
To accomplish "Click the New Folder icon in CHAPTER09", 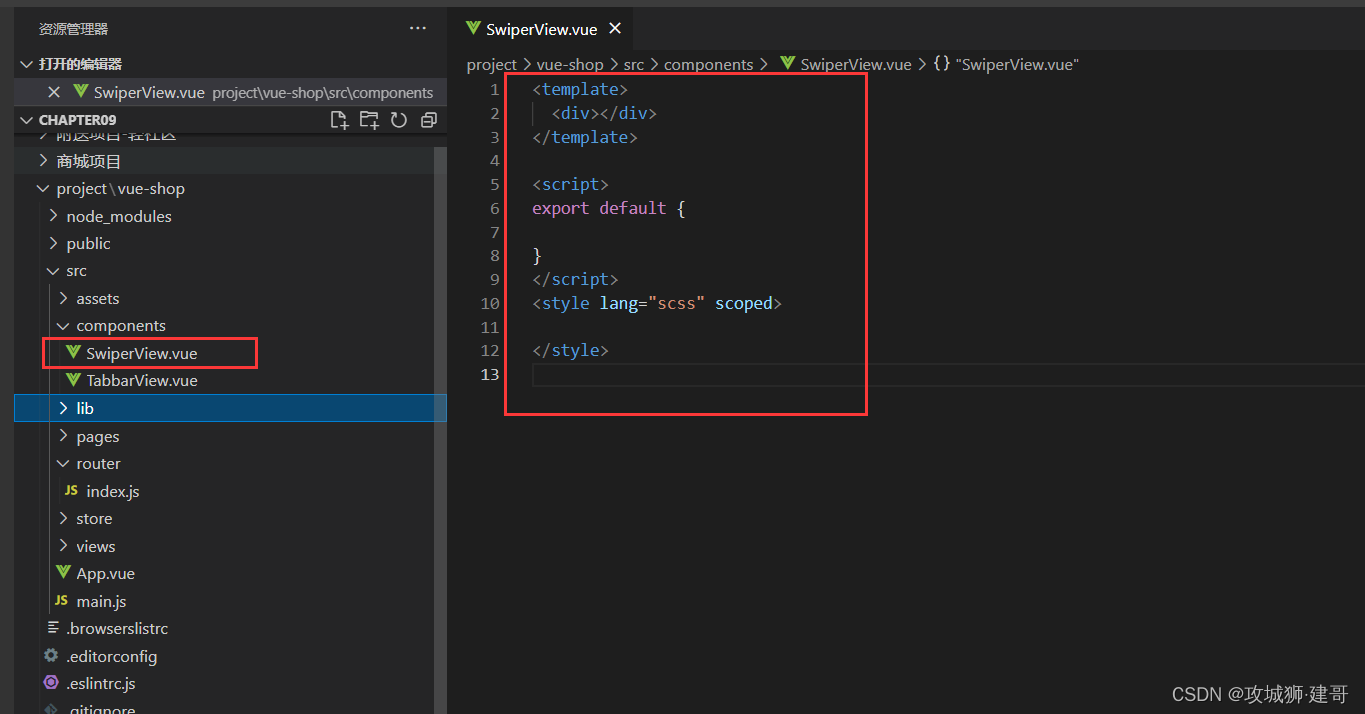I will [369, 120].
